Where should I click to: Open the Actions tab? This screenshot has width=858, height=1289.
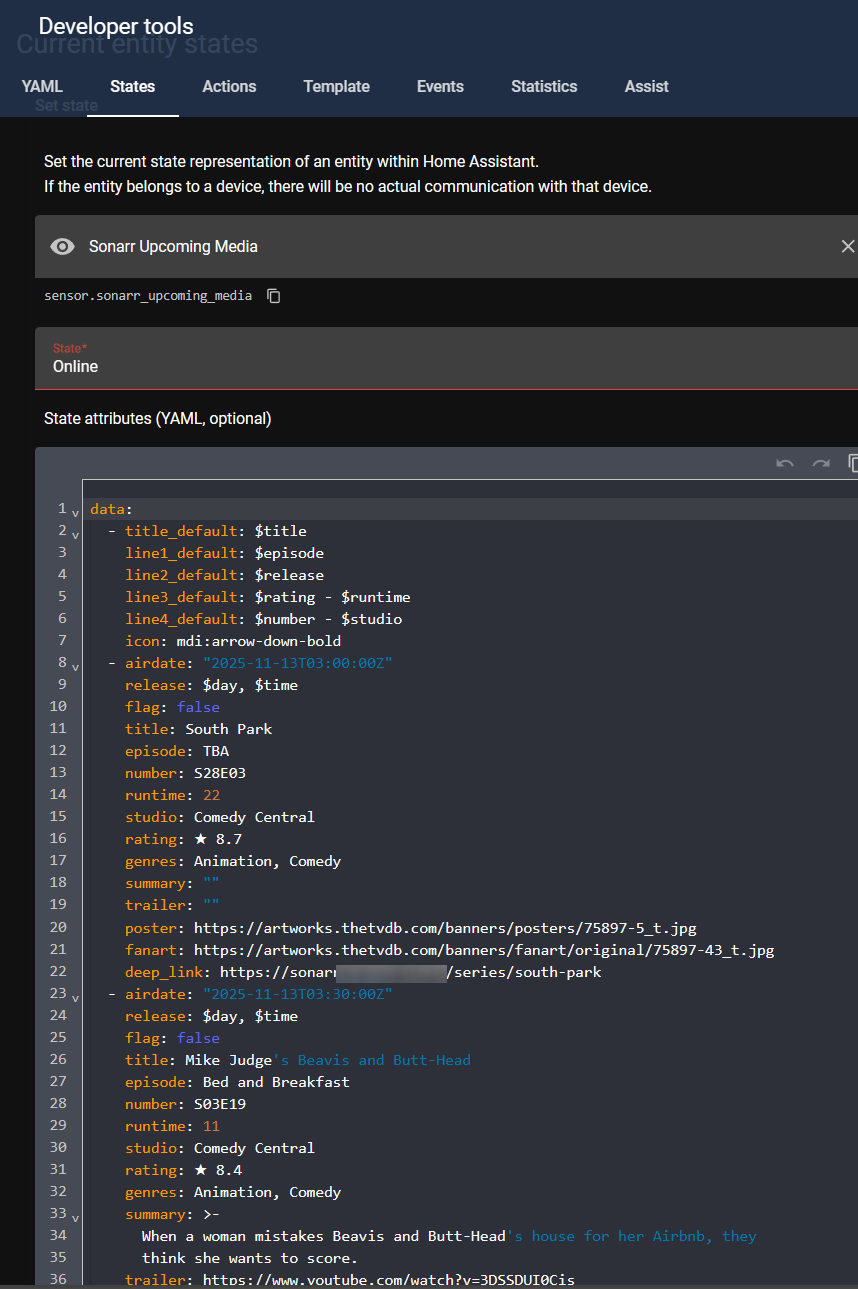[x=229, y=87]
